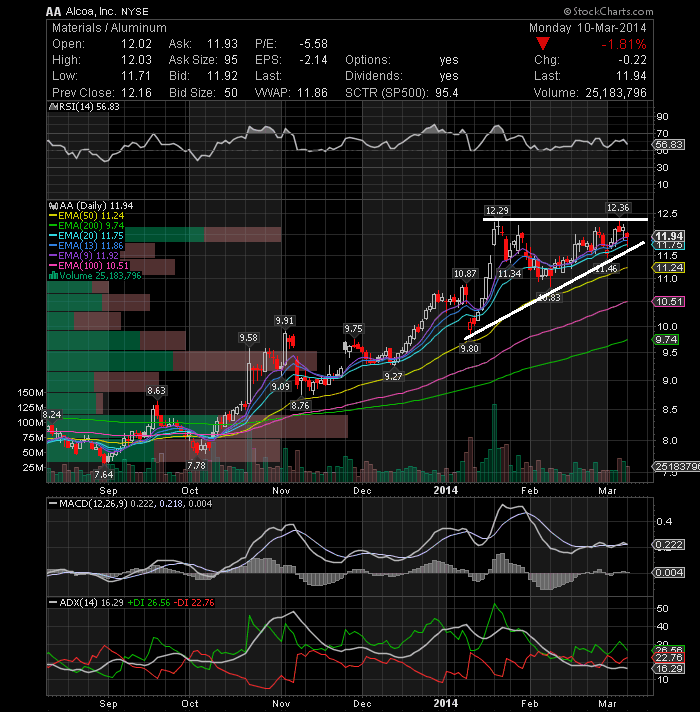Click the High price 12.03
Image resolution: width=700 pixels, height=712 pixels.
(136, 60)
